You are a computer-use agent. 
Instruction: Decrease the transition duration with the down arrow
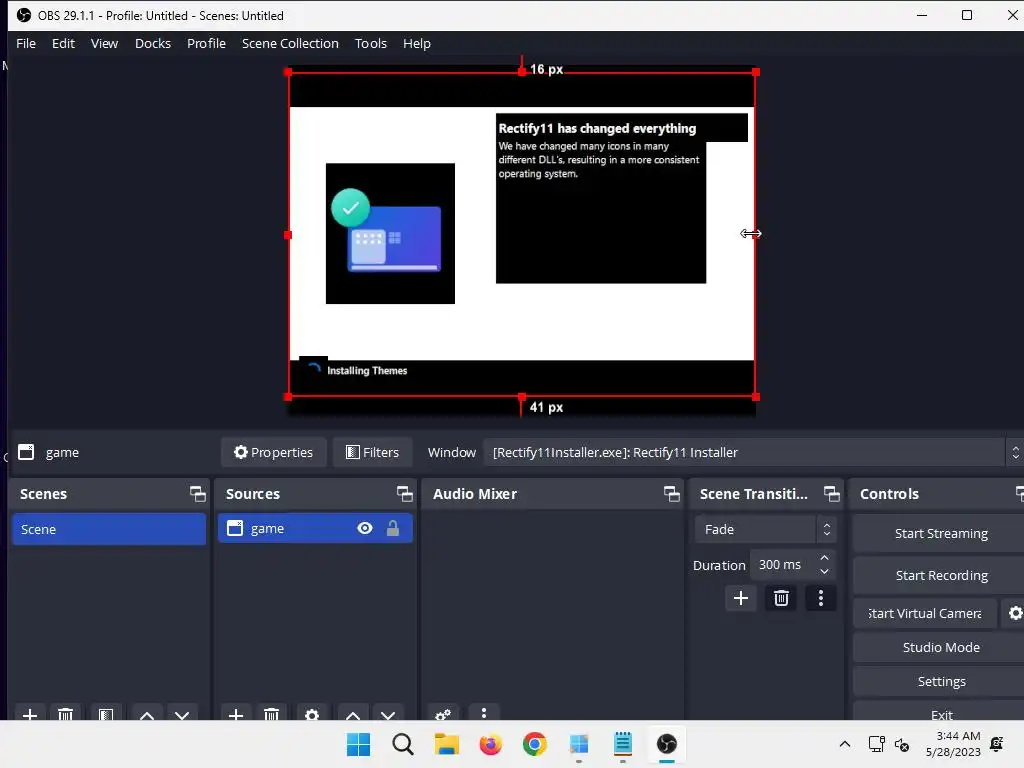(x=824, y=572)
